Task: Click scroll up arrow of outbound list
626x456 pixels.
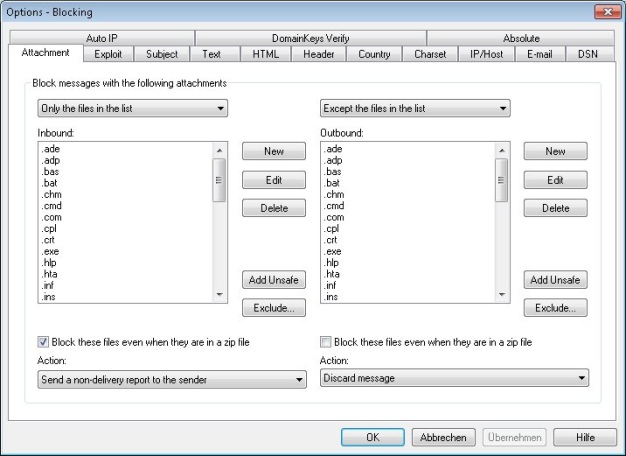Action: [502, 149]
